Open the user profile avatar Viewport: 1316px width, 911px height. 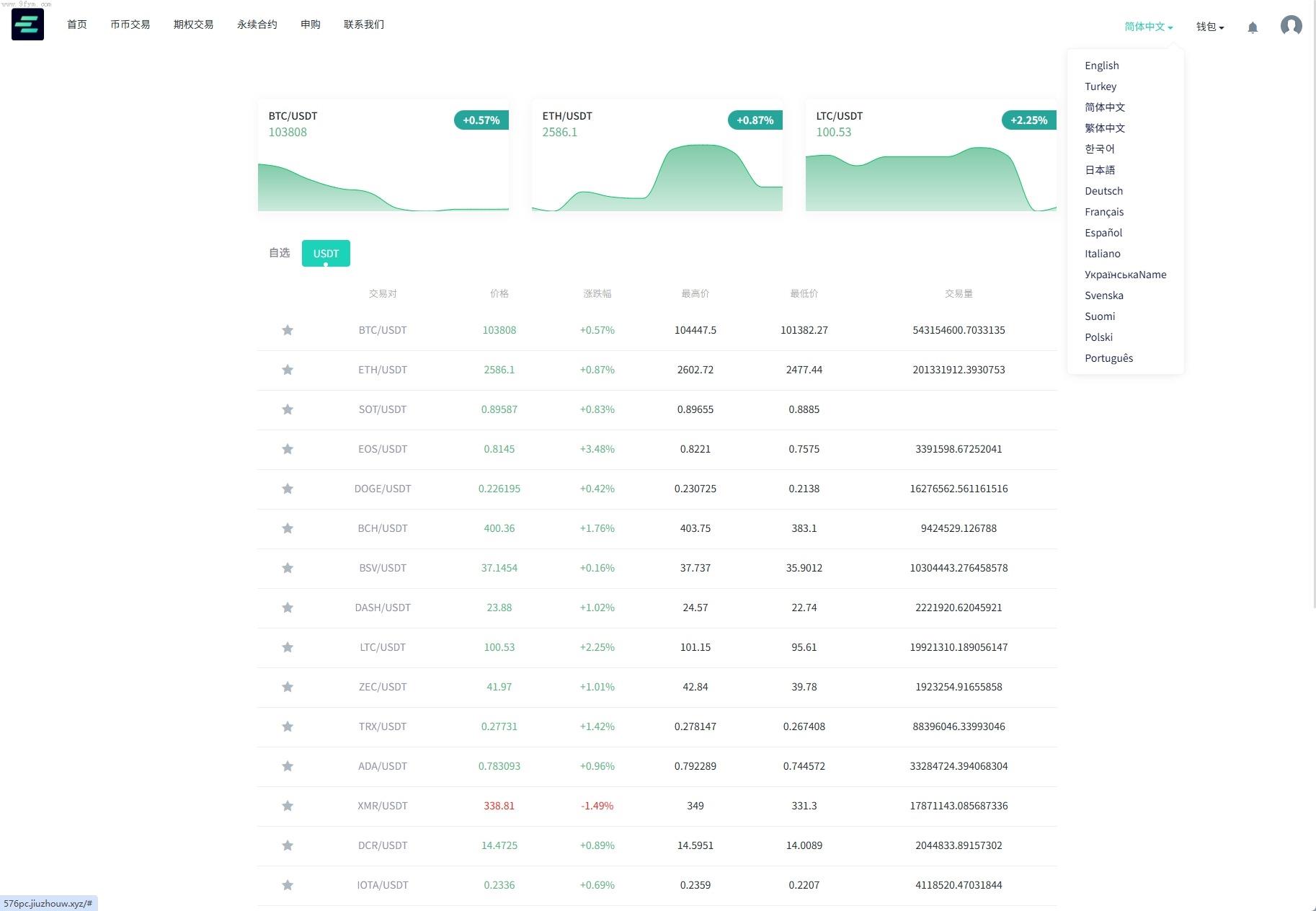click(1290, 26)
